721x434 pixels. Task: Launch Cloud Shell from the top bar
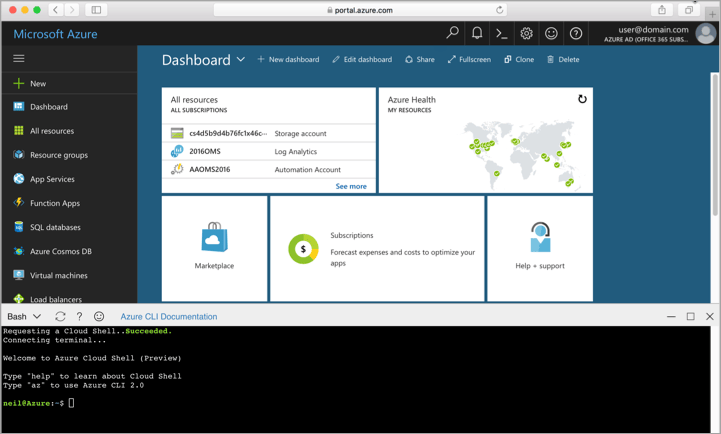[x=502, y=33]
